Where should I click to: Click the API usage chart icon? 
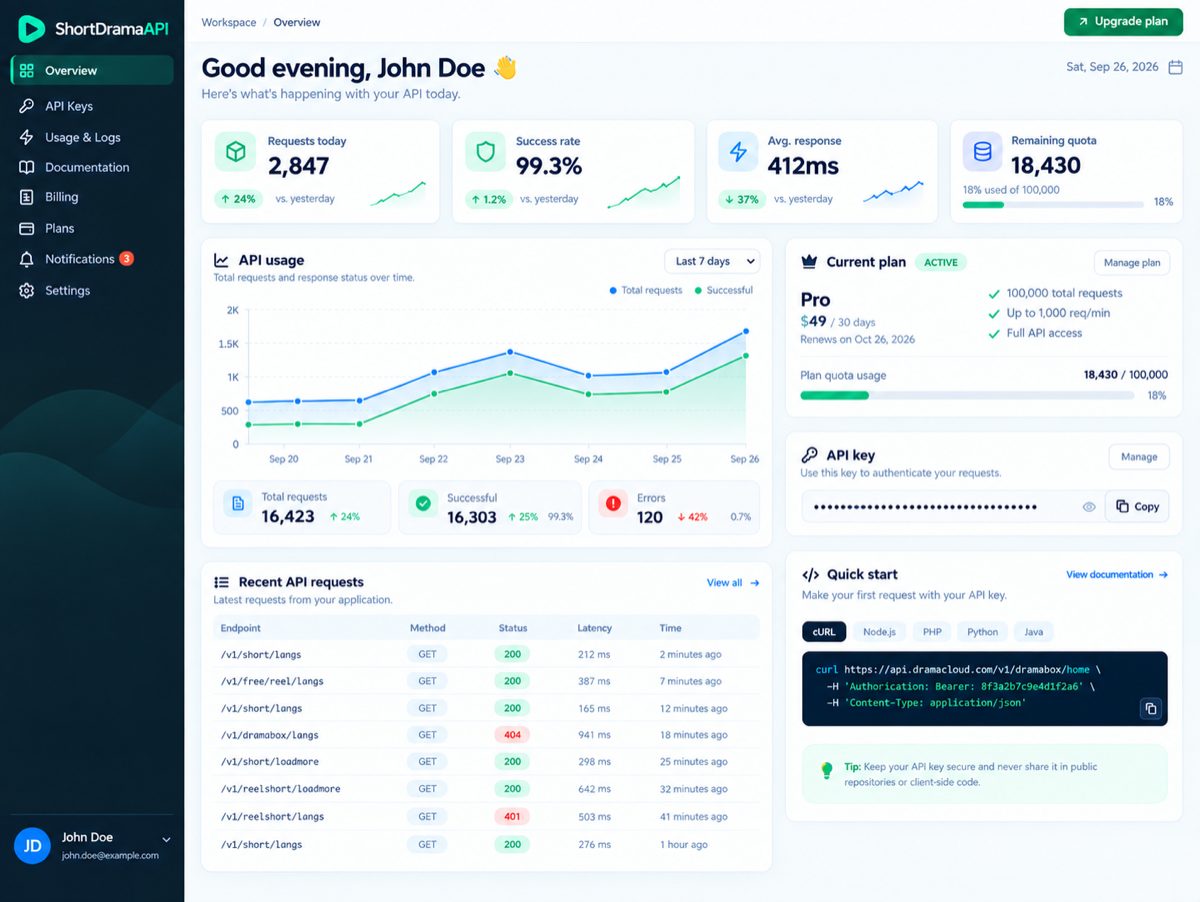pos(222,260)
